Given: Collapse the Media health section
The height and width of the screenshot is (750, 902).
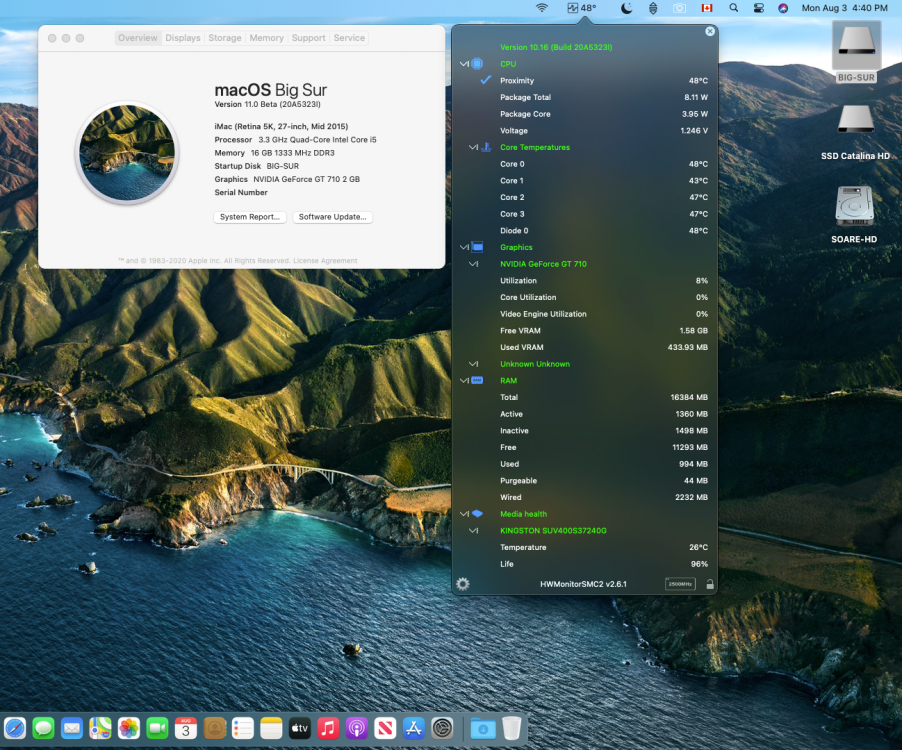Looking at the screenshot, I should coord(464,514).
